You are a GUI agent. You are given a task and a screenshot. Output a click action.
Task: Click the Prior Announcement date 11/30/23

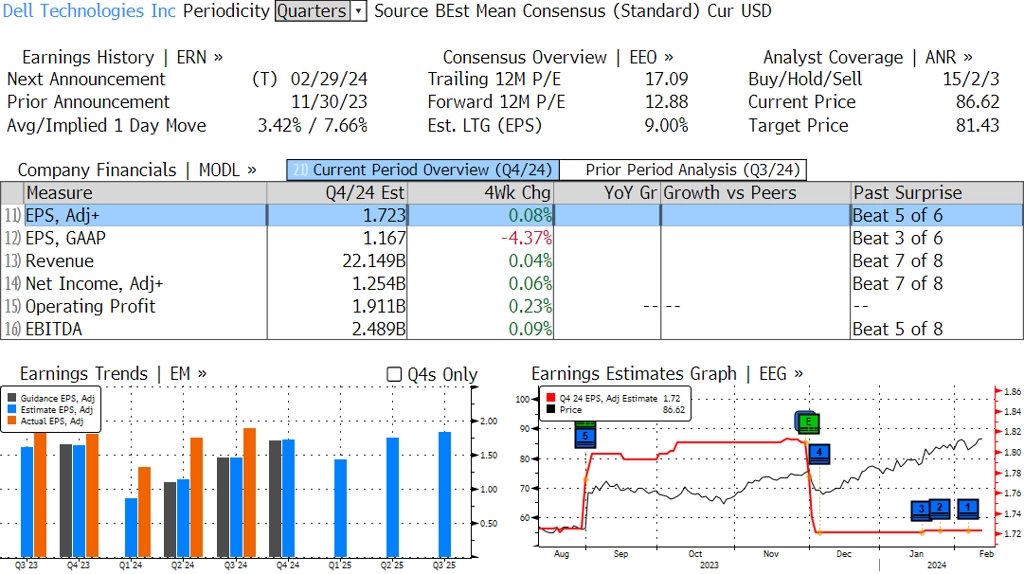pos(329,102)
